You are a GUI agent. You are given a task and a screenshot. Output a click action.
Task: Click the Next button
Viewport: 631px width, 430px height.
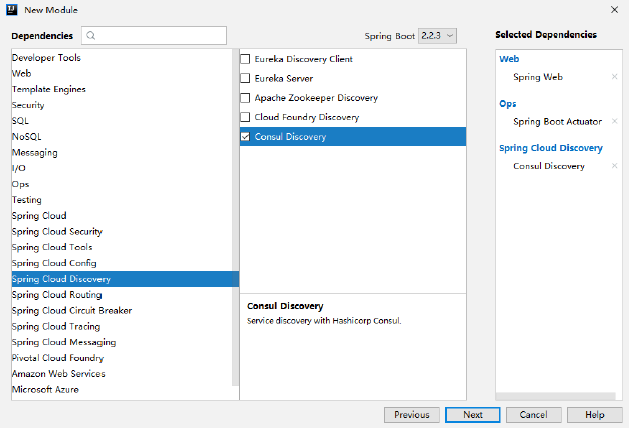pos(473,415)
